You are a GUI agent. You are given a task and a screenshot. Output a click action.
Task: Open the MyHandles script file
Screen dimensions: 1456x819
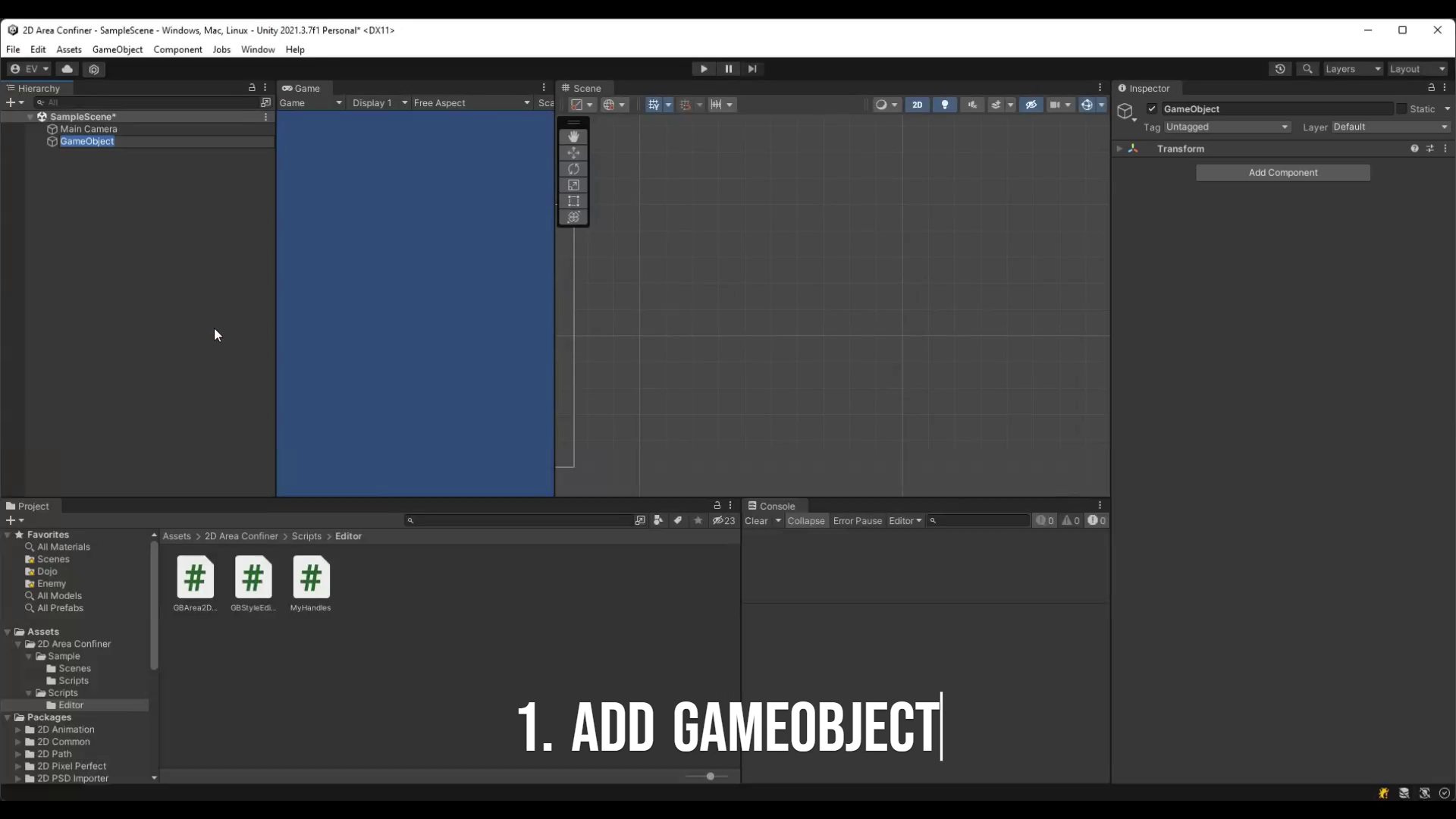pyautogui.click(x=311, y=583)
